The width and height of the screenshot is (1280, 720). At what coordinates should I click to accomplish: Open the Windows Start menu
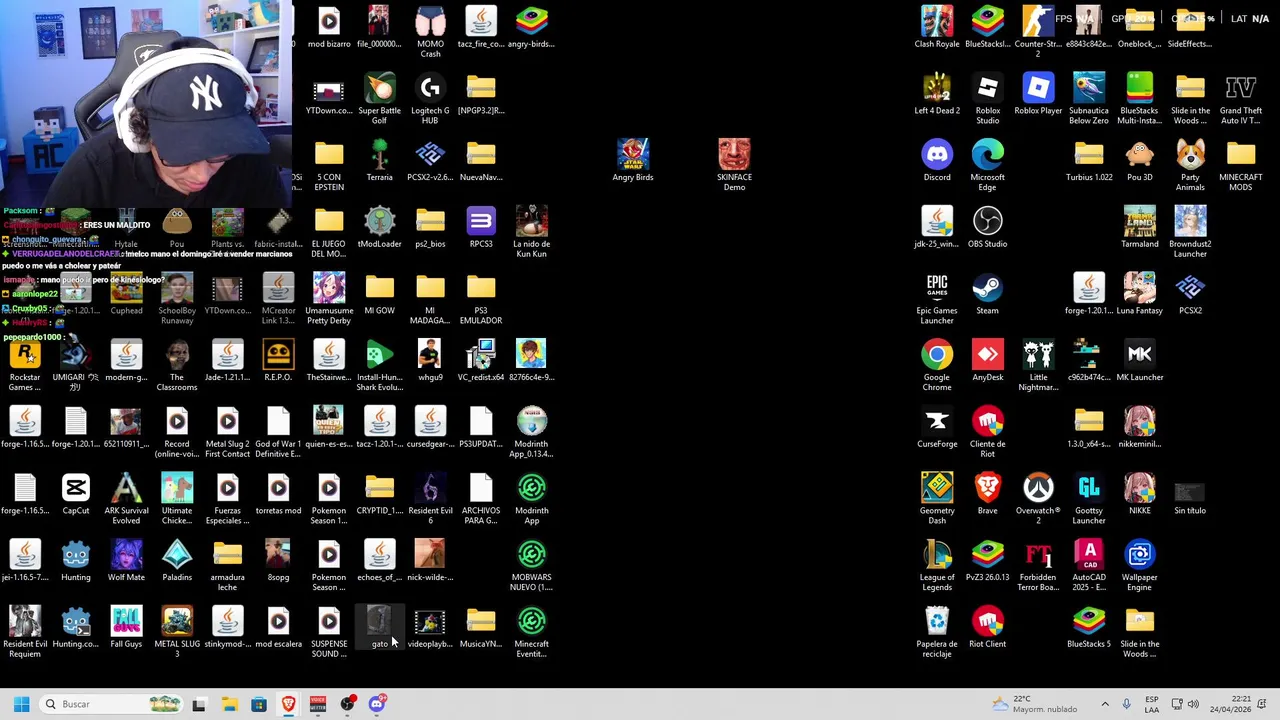pos(21,704)
